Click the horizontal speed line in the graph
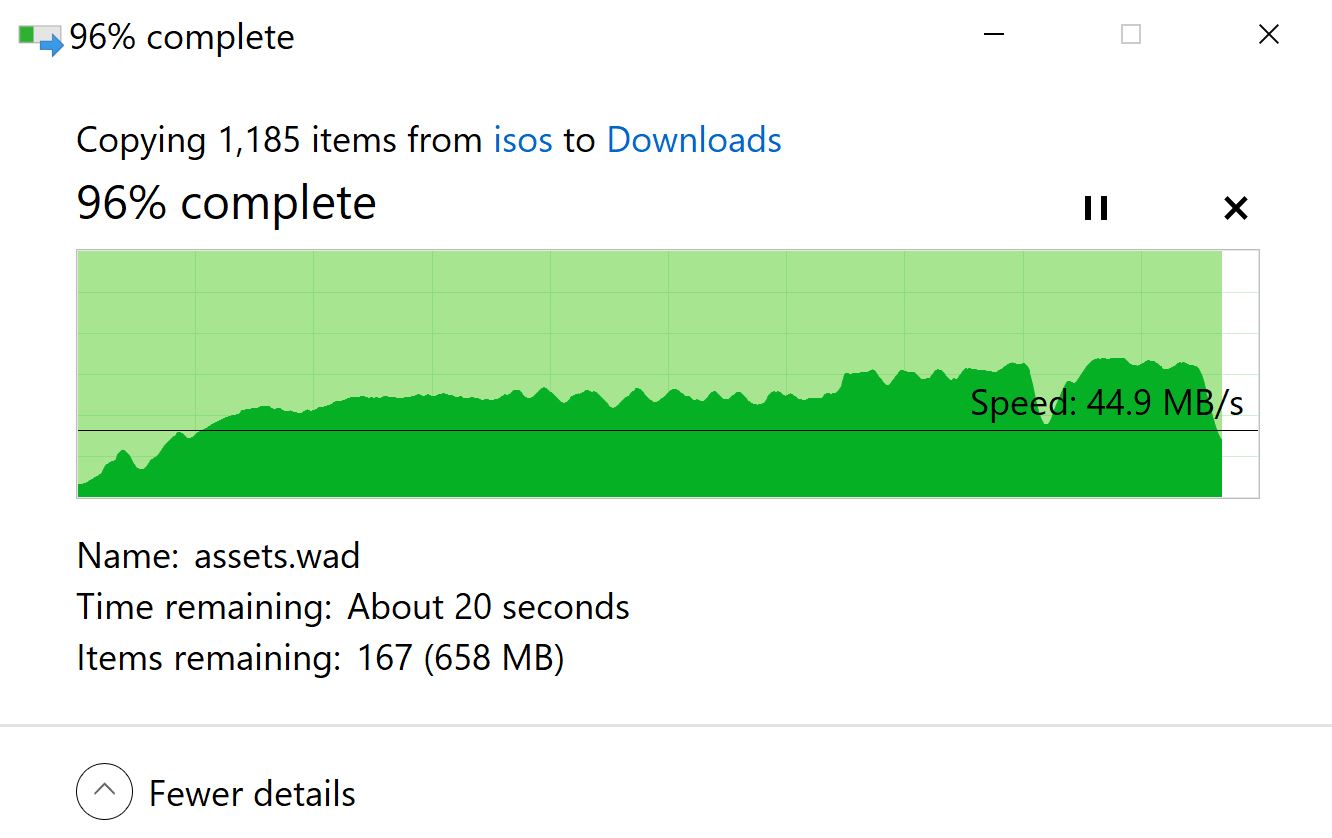 coord(500,431)
